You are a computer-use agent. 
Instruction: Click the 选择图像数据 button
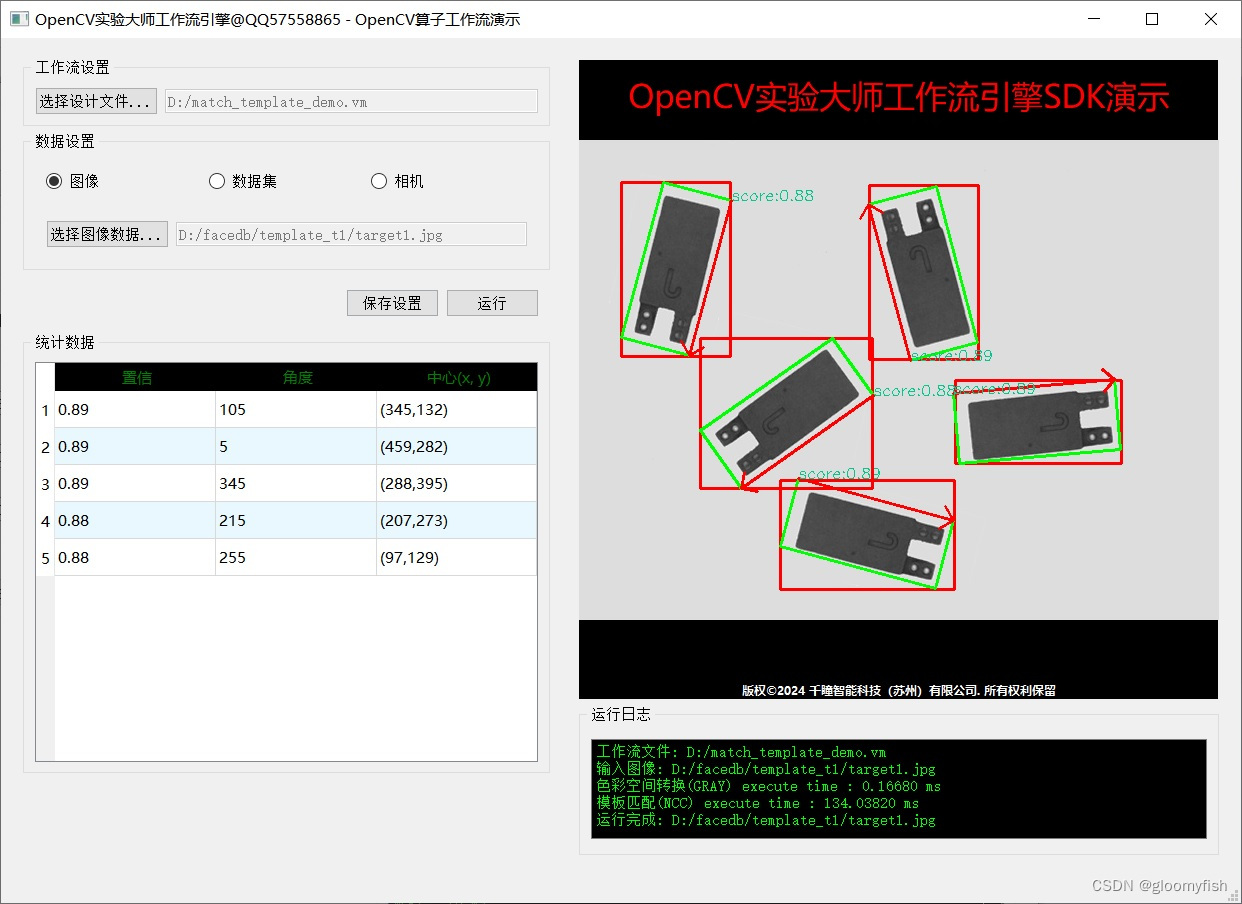click(x=106, y=234)
